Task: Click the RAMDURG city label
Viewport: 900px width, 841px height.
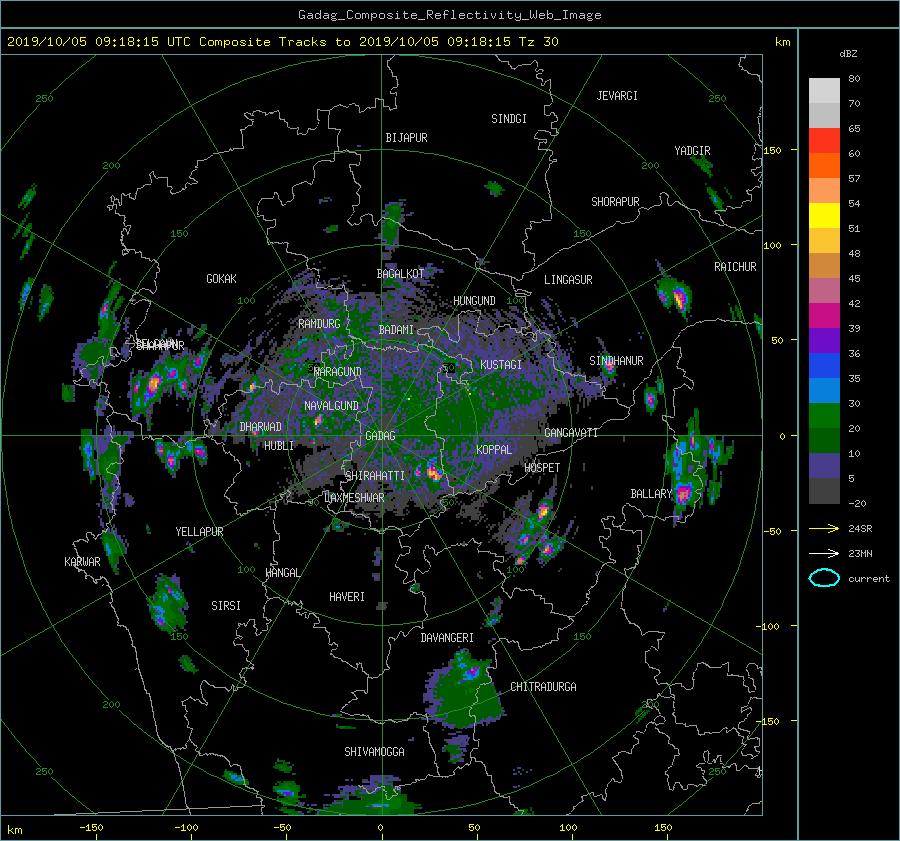Action: point(319,324)
